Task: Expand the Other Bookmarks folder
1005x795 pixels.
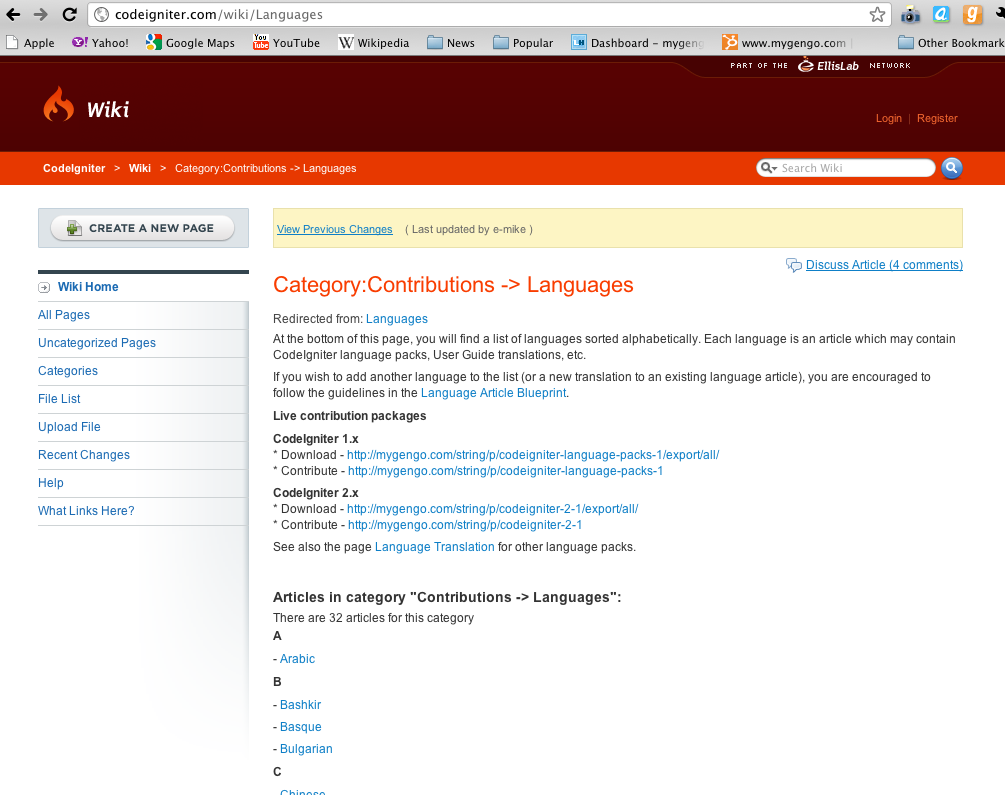Action: (x=951, y=43)
